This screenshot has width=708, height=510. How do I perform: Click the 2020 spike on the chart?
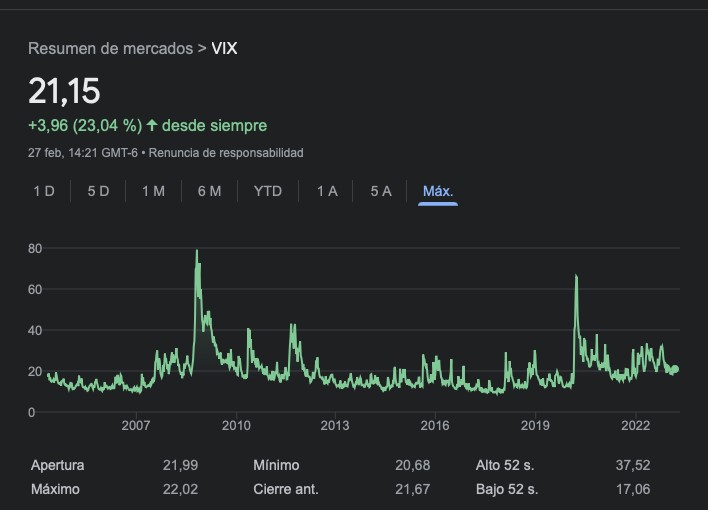coord(576,276)
